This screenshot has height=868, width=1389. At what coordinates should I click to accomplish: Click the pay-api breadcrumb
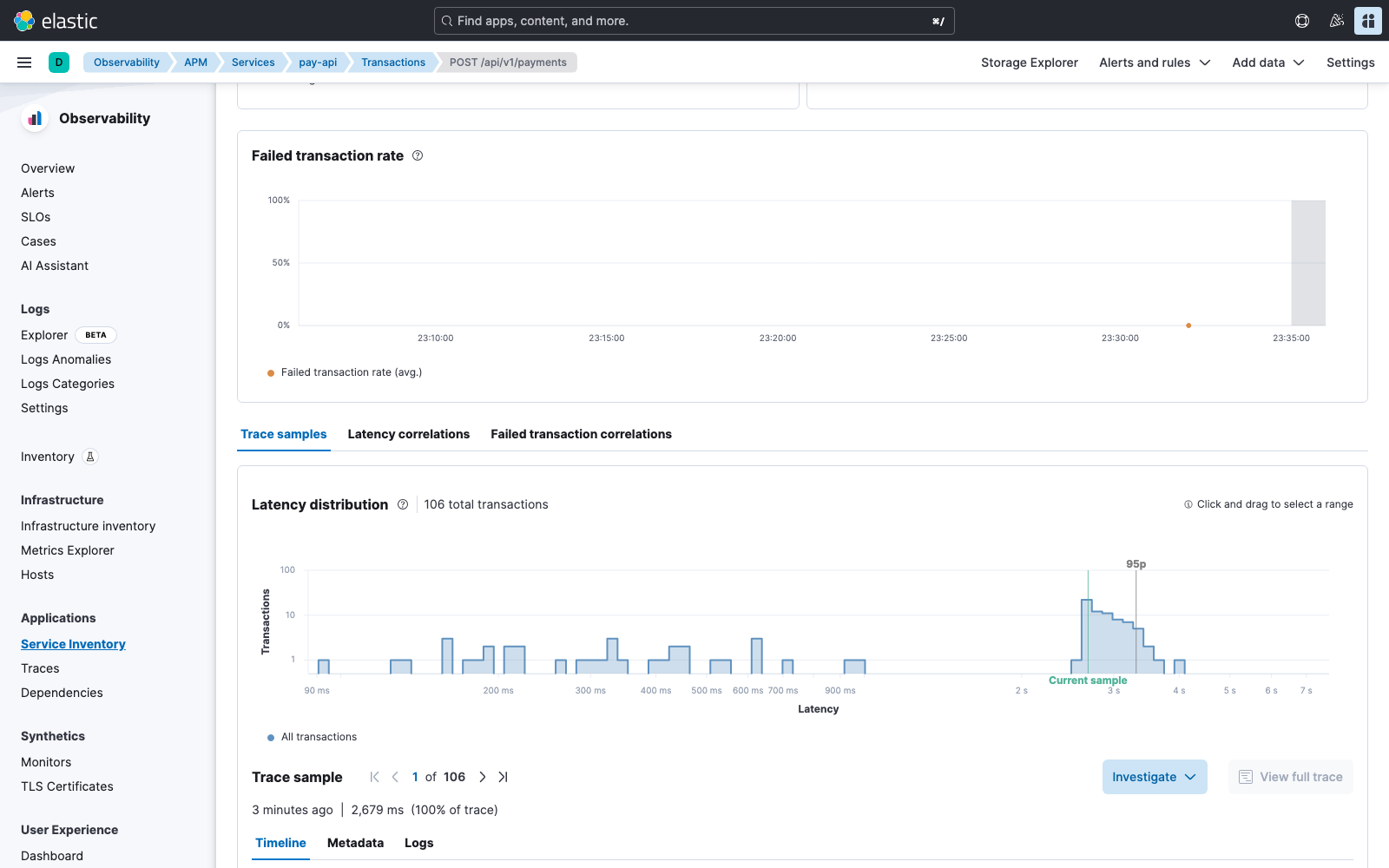tap(318, 62)
